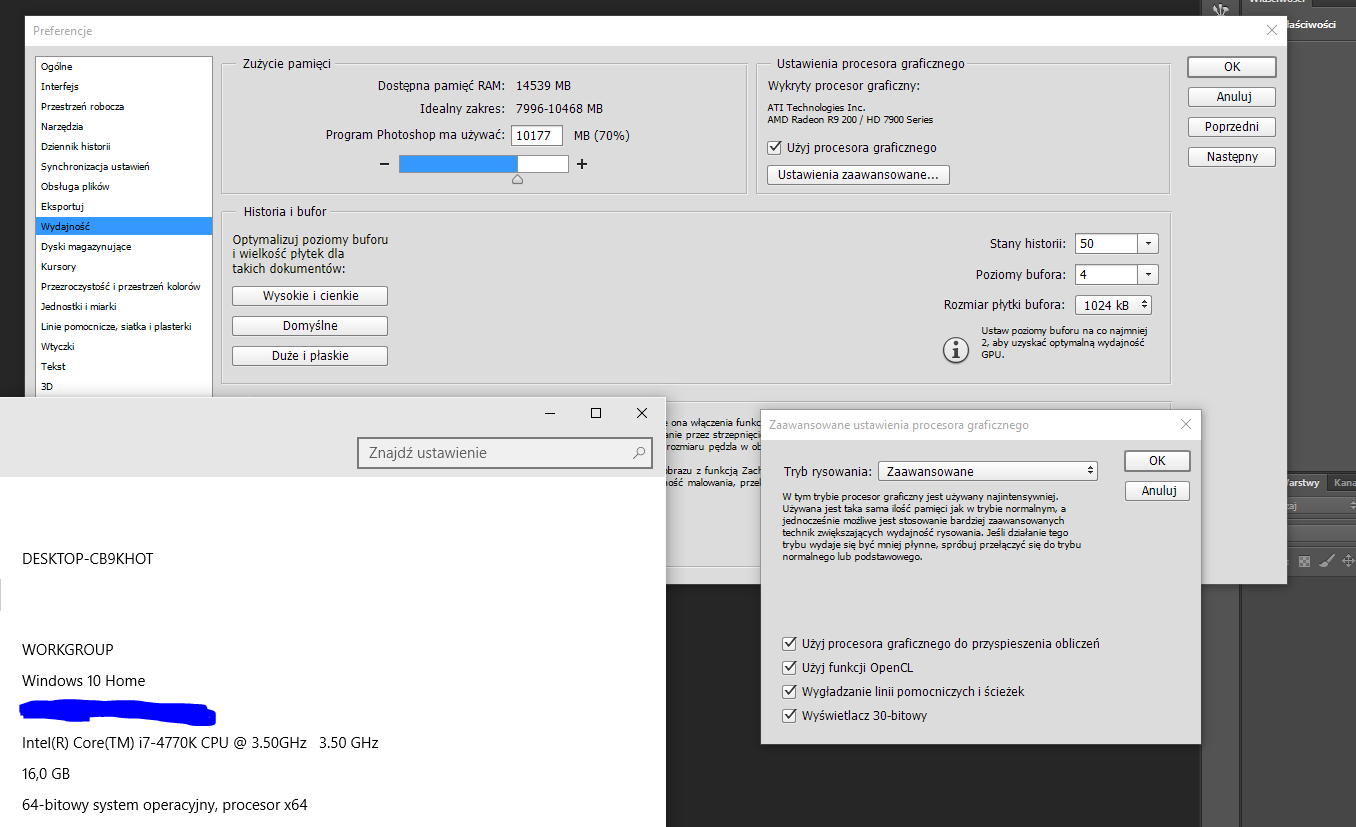Disable Wyświetlacz 30-bitowy option
The width and height of the screenshot is (1356, 827).
(x=790, y=715)
